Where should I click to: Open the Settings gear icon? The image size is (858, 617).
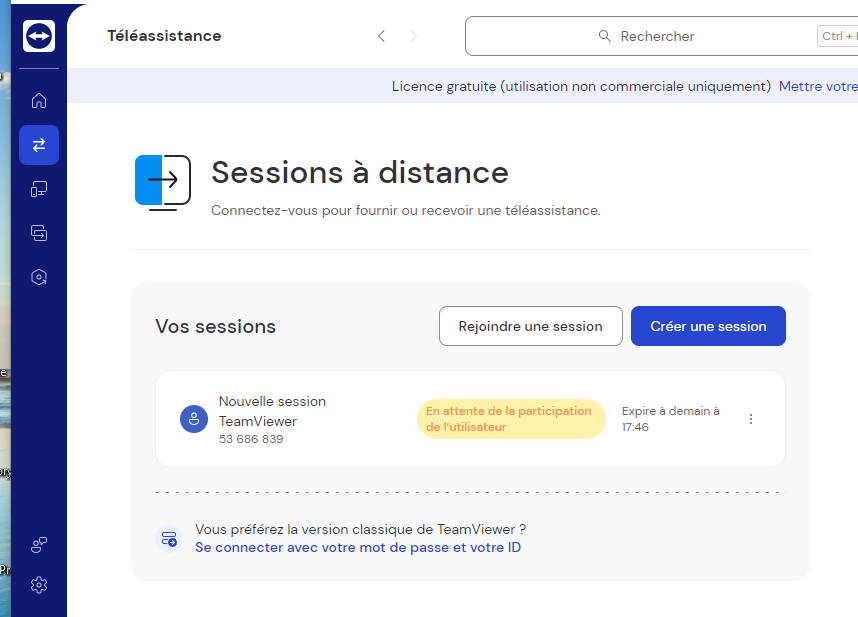(39, 585)
